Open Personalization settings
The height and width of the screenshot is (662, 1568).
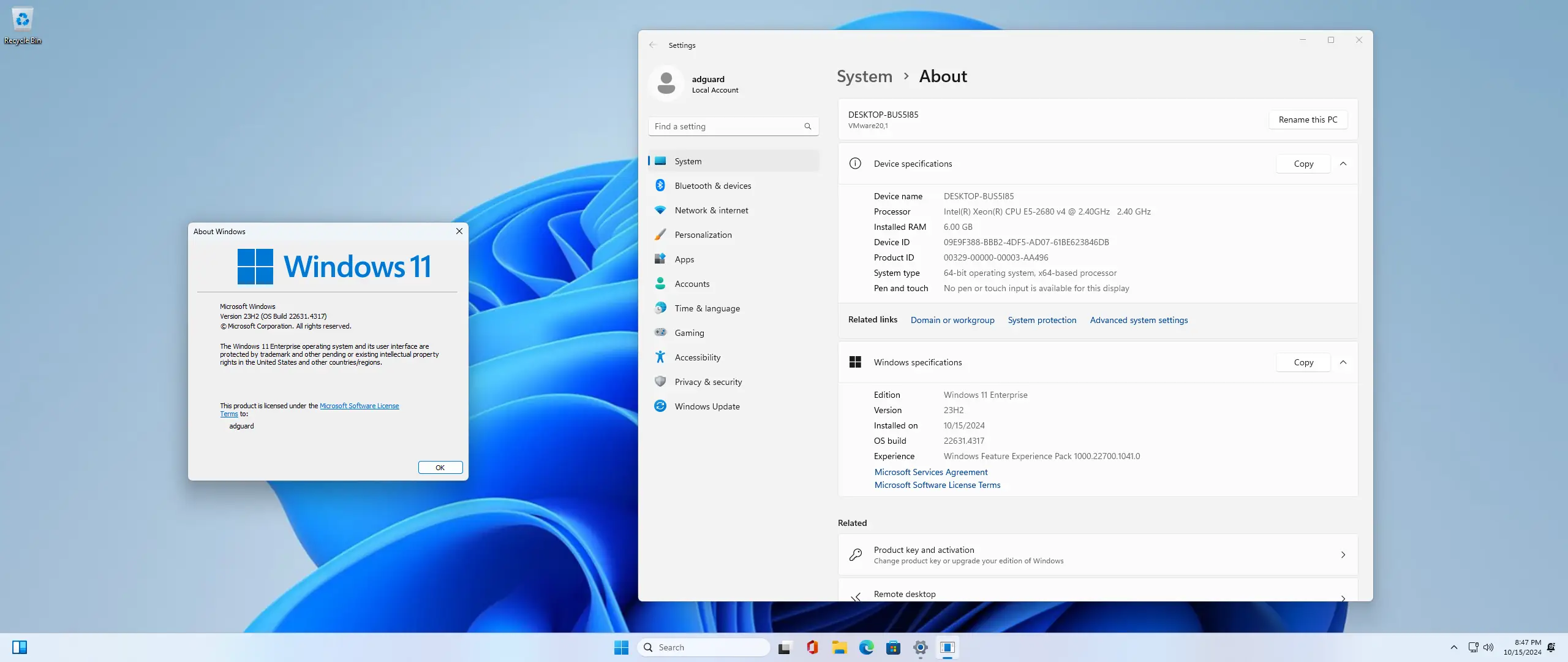point(703,234)
